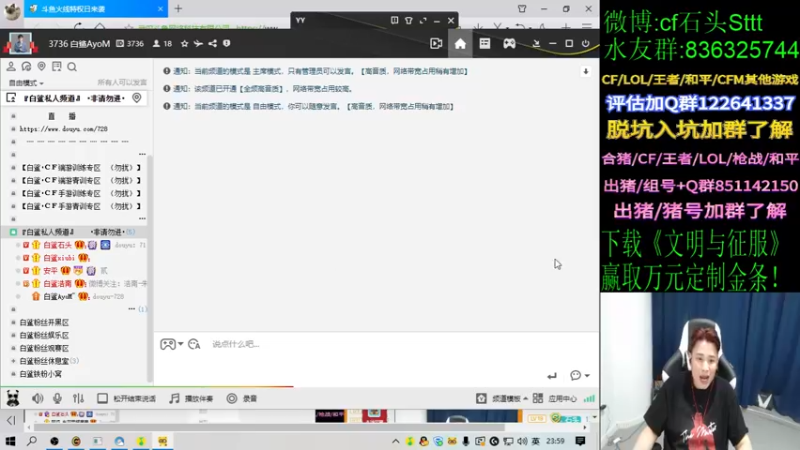Viewport: 800px width, 450px height.
Task: Locate my position pin beside current channel
Action: tap(137, 98)
